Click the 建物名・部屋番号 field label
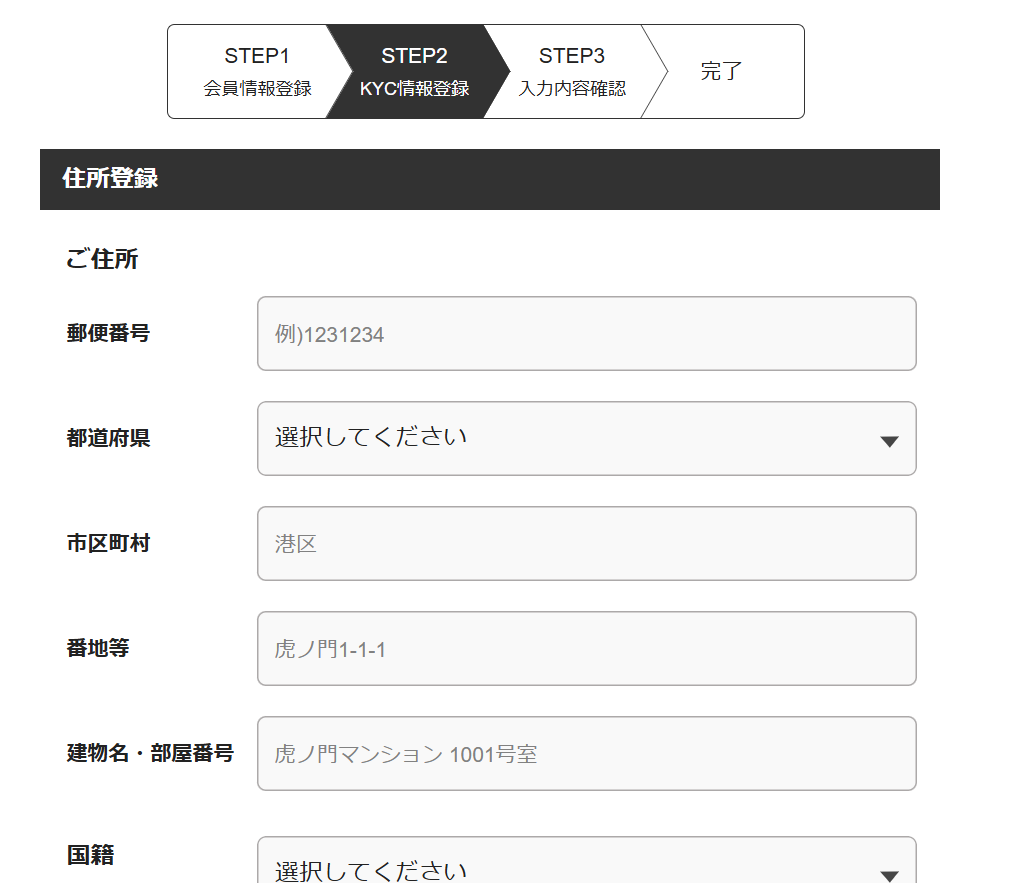 pyautogui.click(x=150, y=753)
